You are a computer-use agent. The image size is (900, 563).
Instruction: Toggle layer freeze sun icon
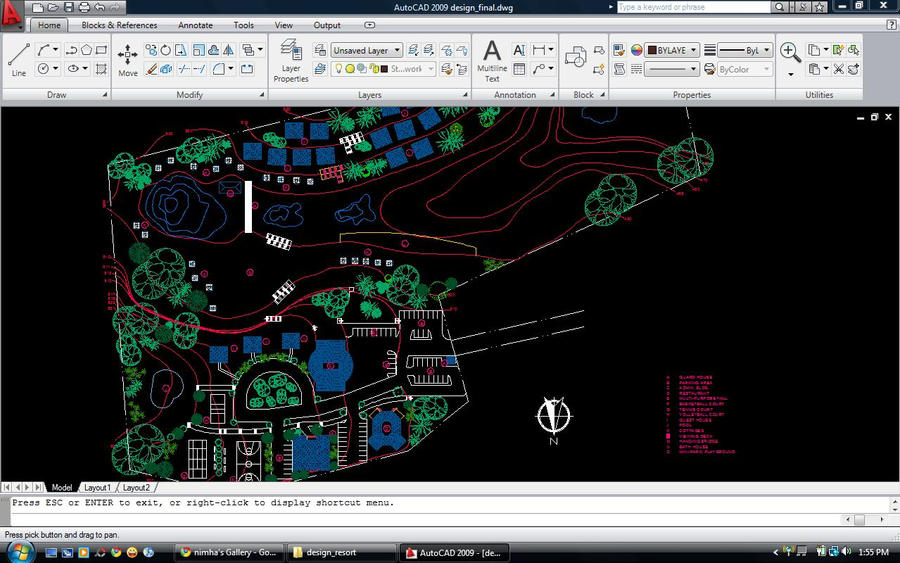point(350,69)
